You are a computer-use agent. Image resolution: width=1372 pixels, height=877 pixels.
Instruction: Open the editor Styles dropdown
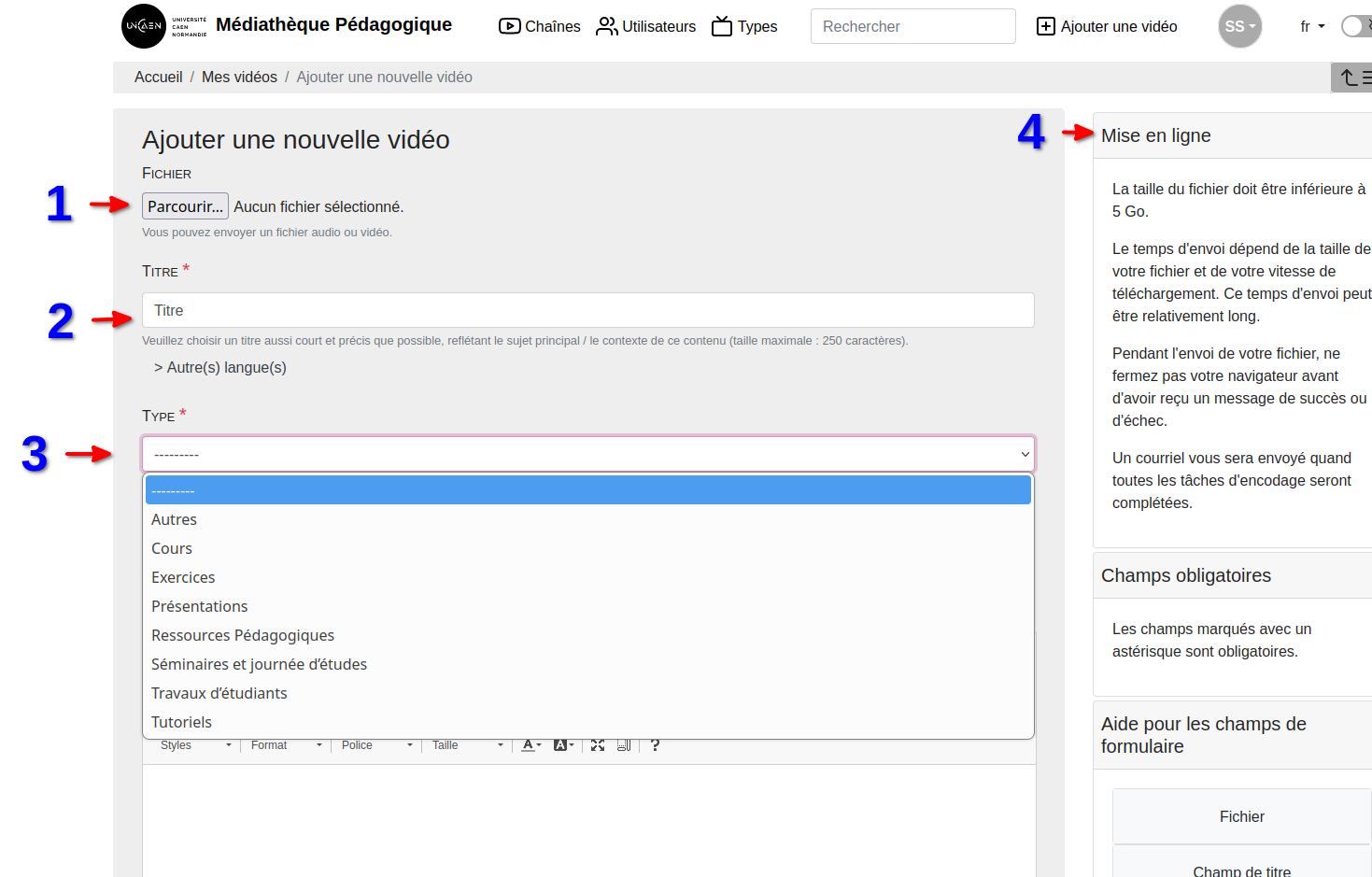[x=195, y=745]
